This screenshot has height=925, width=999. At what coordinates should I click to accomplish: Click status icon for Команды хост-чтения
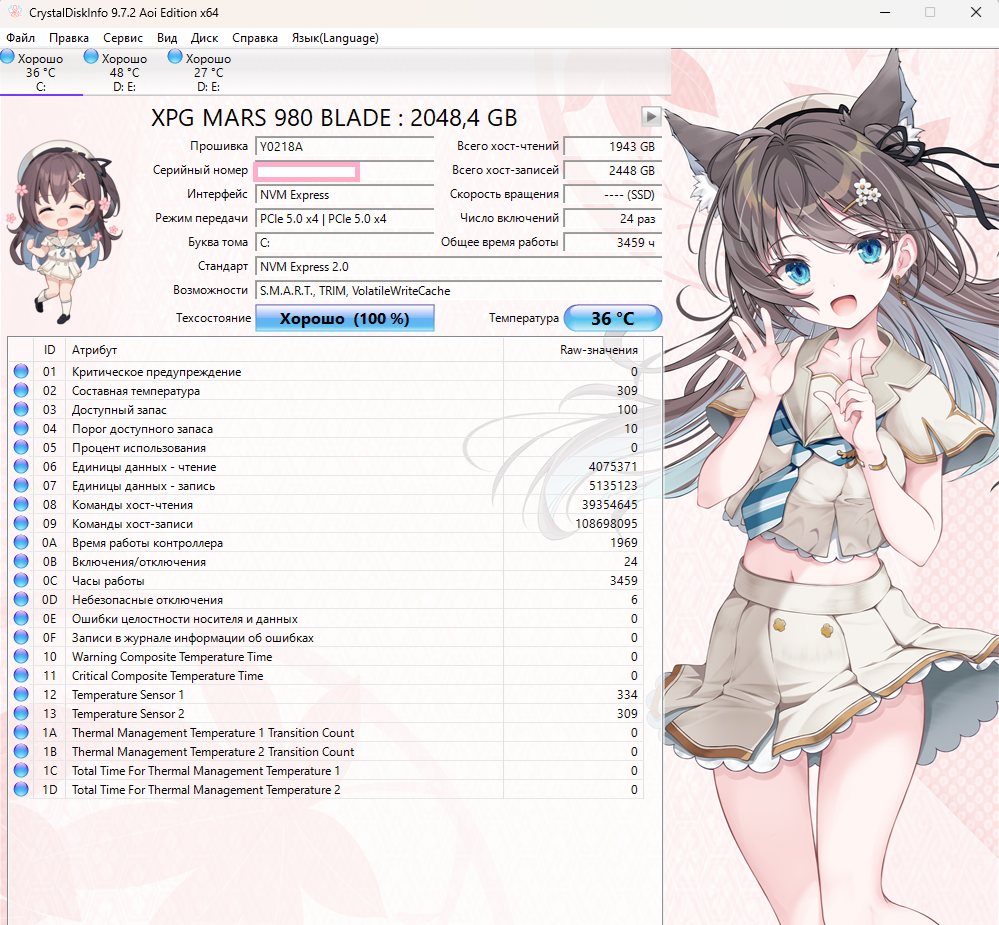click(21, 505)
